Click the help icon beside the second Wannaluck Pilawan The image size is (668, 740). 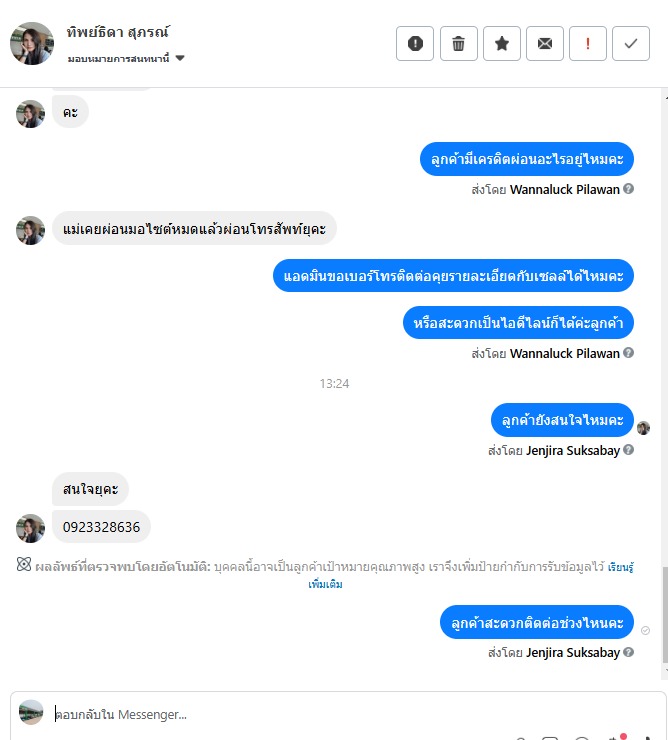click(628, 353)
